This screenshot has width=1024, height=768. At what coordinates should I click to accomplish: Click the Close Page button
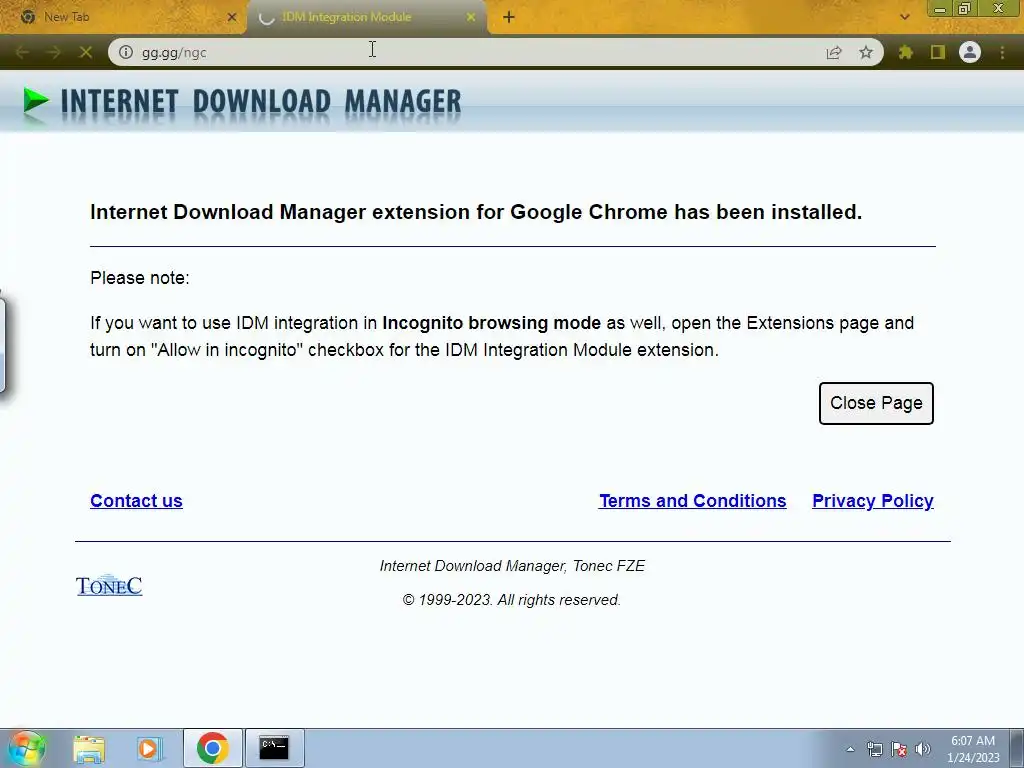coord(876,403)
